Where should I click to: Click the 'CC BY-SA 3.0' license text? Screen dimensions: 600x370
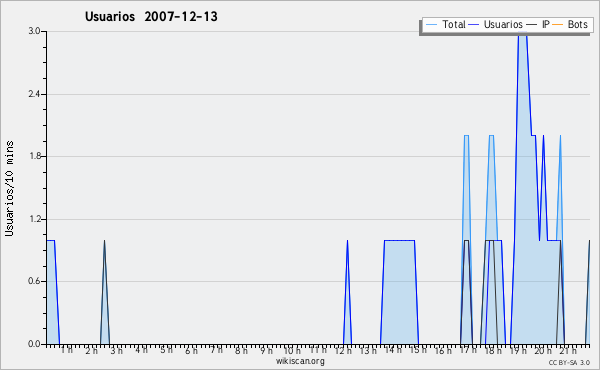coord(569,362)
